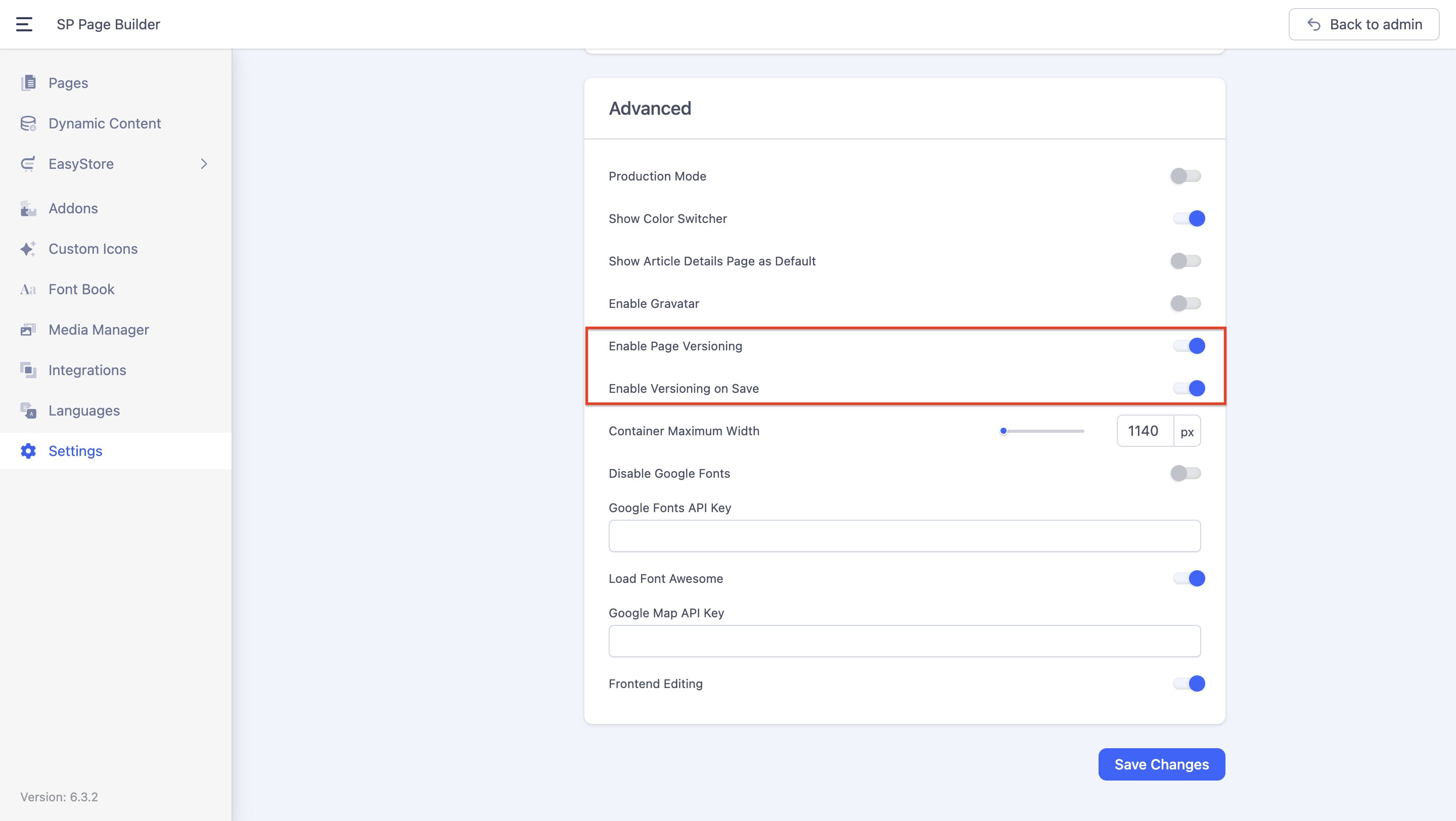The image size is (1456, 821).
Task: Turn off Show Color Switcher
Action: (x=1188, y=219)
